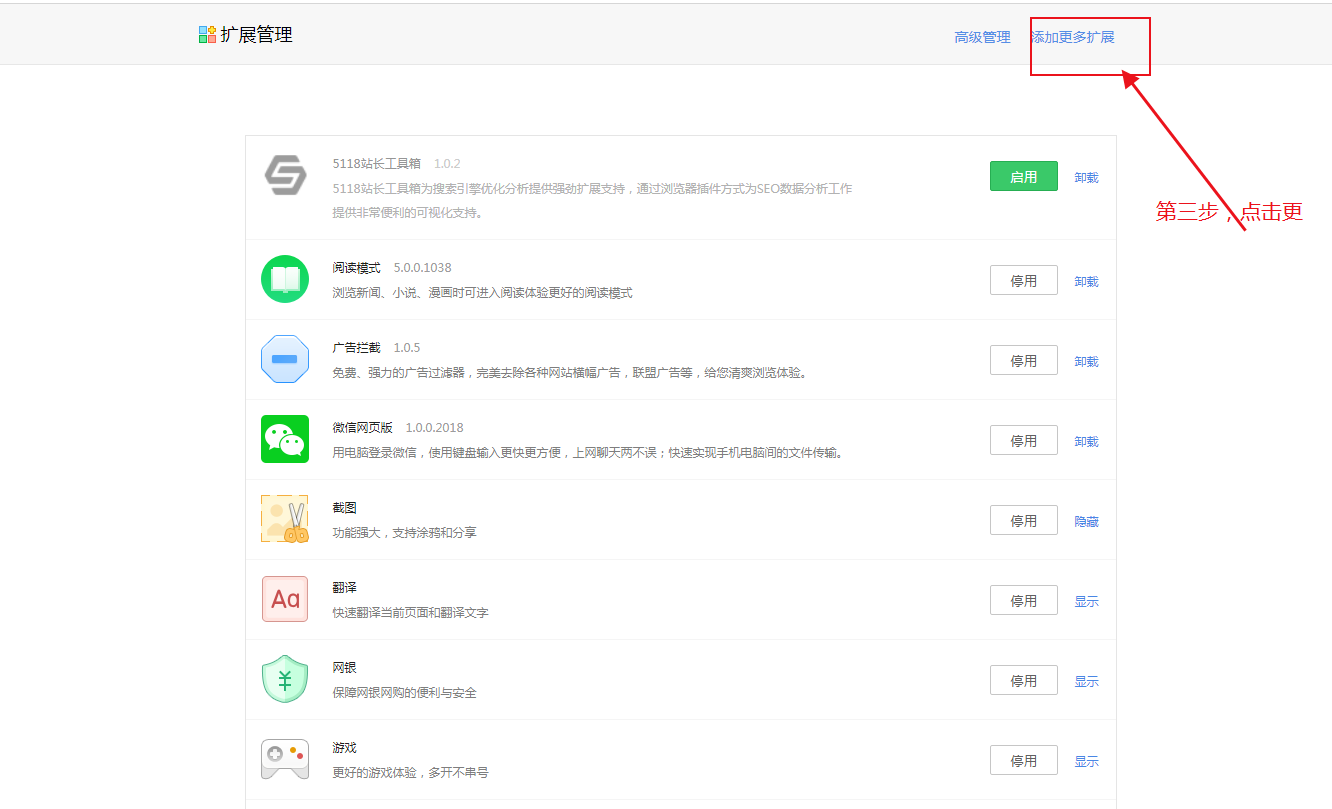This screenshot has height=809, width=1332.
Task: Show the 网银 extension via 显示 link
Action: pos(1086,681)
